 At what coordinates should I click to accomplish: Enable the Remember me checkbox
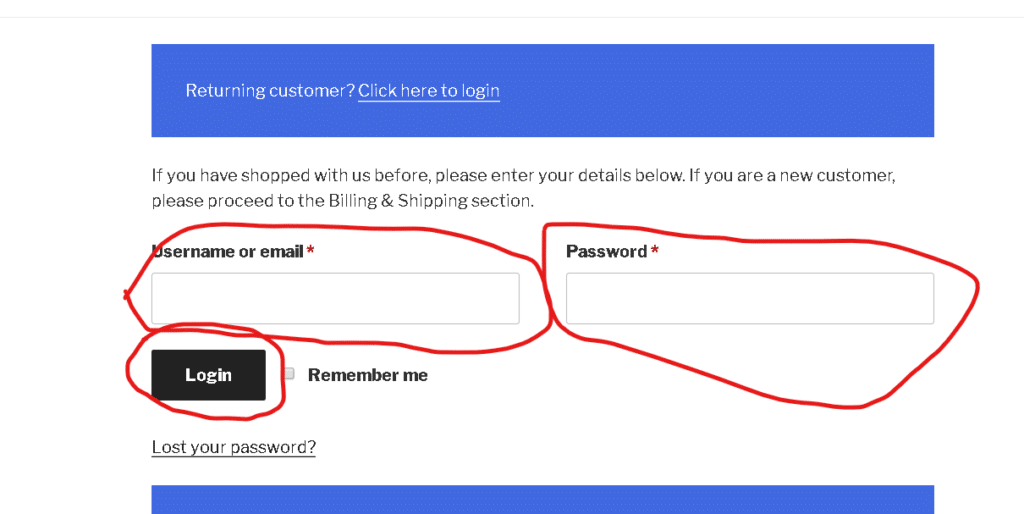tap(289, 374)
